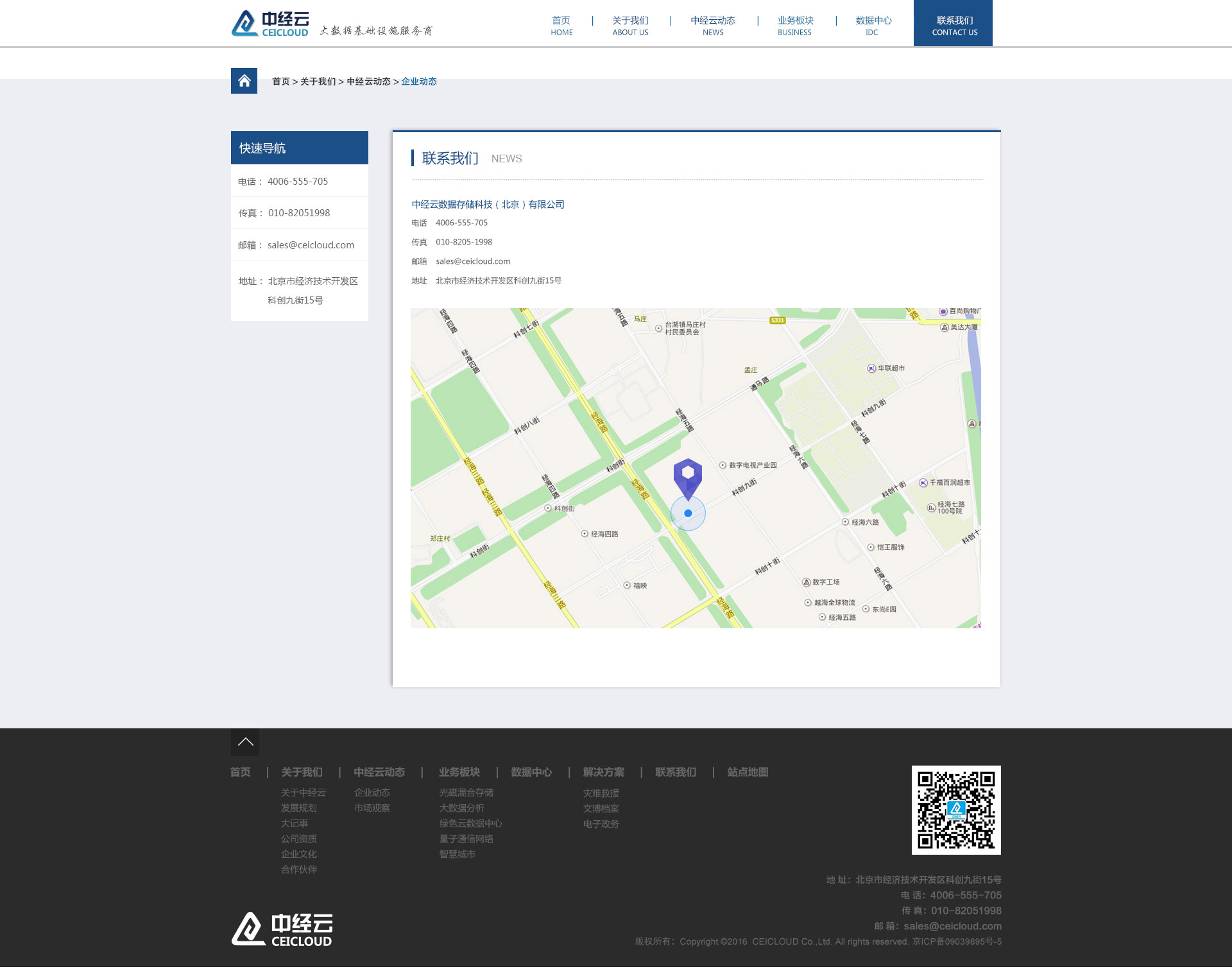Open footer 合作伙伴 link

(x=299, y=870)
